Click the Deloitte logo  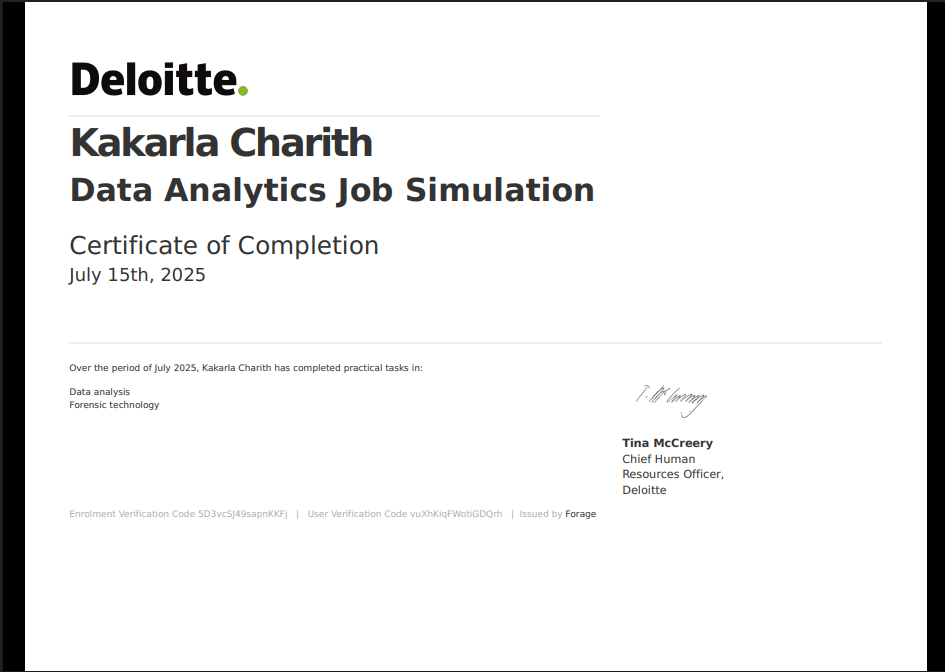point(155,78)
